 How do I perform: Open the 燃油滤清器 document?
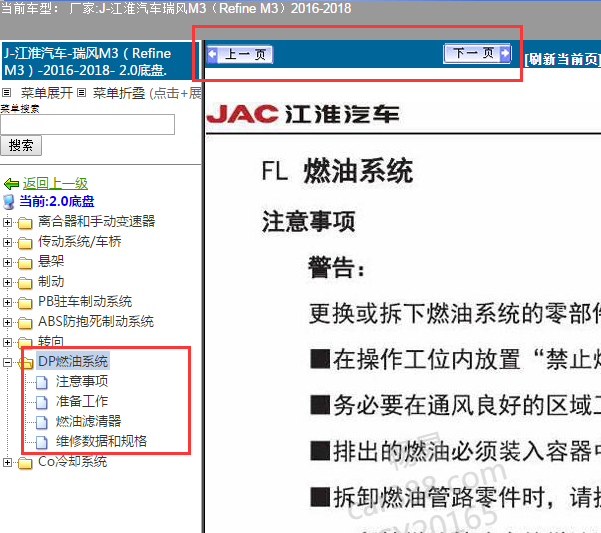[88, 421]
